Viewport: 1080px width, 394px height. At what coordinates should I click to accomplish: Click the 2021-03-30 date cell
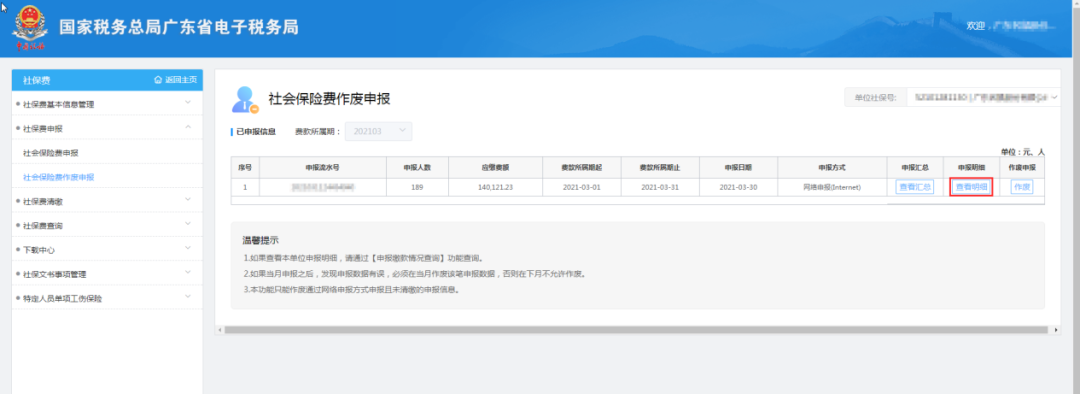(x=738, y=187)
